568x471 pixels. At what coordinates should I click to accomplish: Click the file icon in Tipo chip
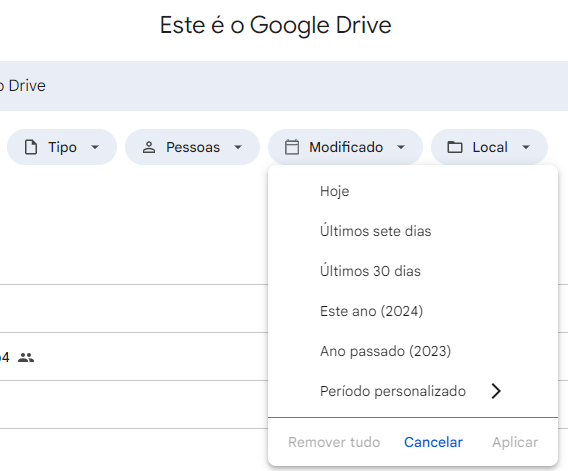(x=31, y=147)
